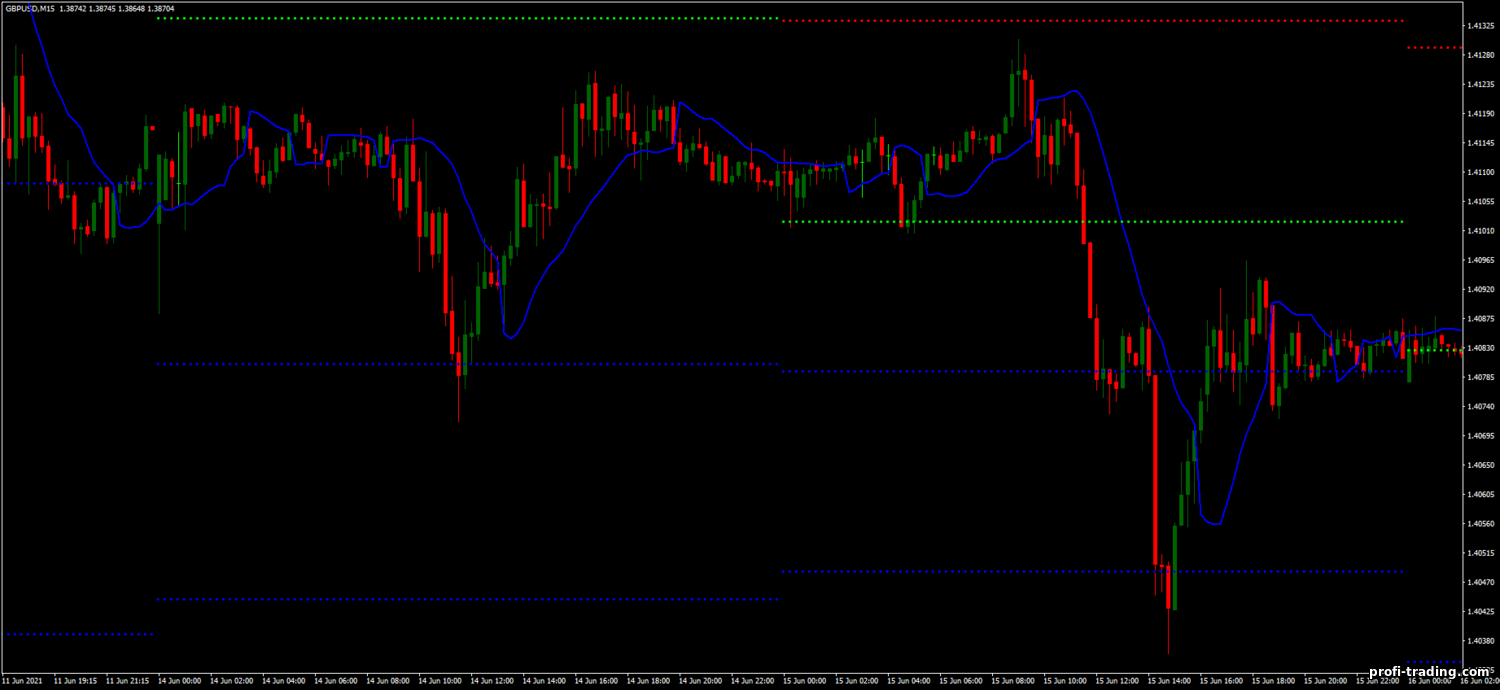Click the 14 Jun 12:00 time label

click(492, 681)
